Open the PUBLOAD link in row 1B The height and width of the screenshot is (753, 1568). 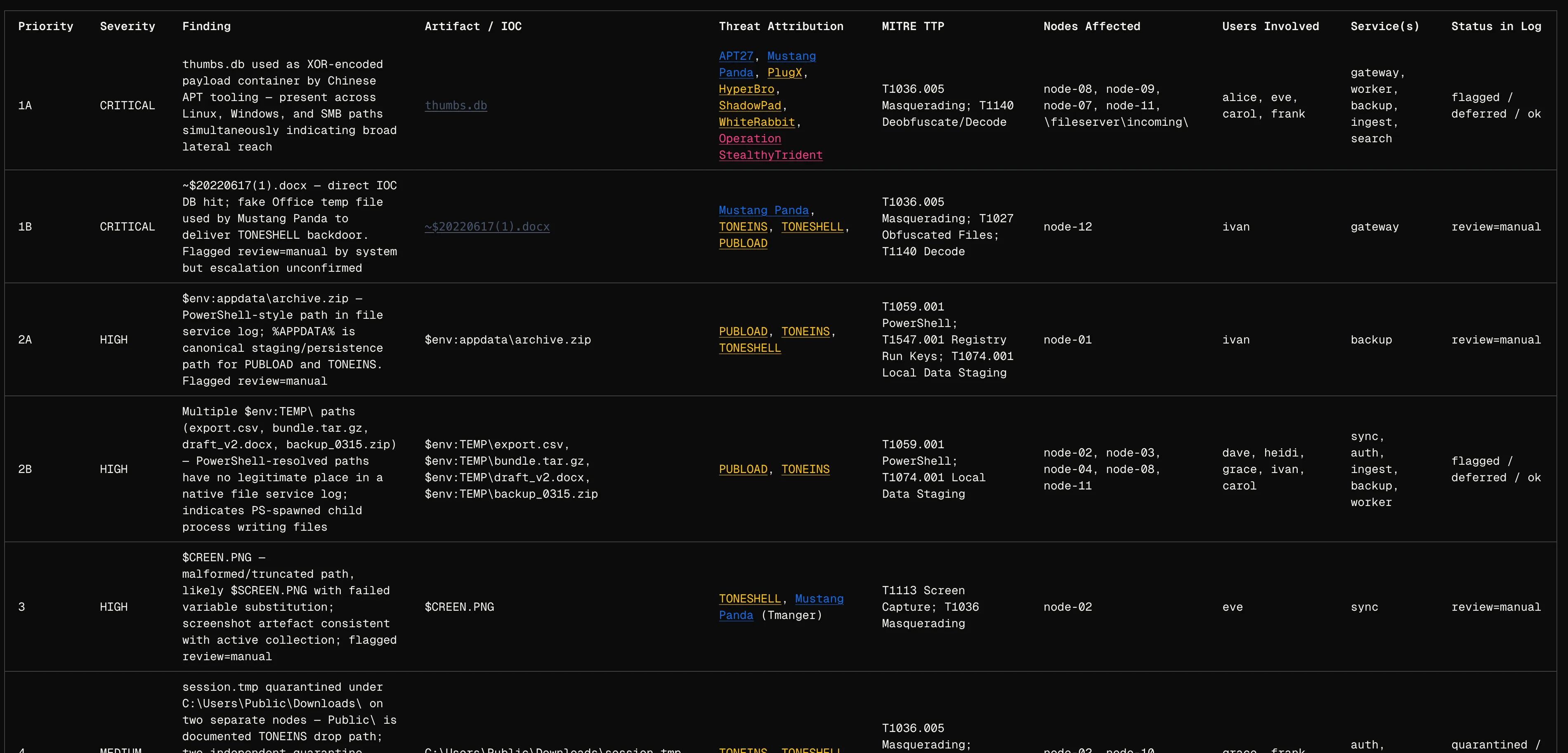point(743,243)
